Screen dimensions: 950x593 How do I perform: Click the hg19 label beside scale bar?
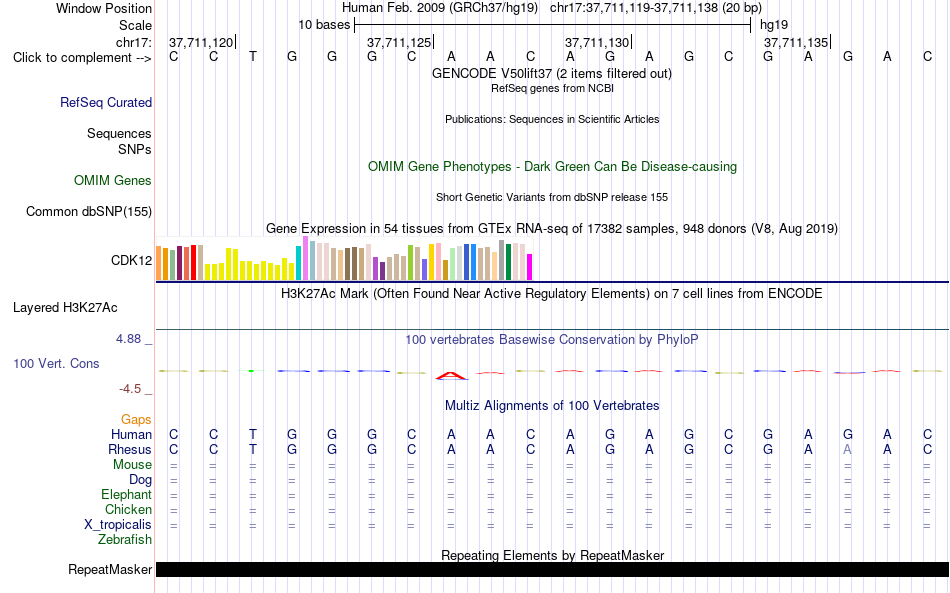coord(774,25)
